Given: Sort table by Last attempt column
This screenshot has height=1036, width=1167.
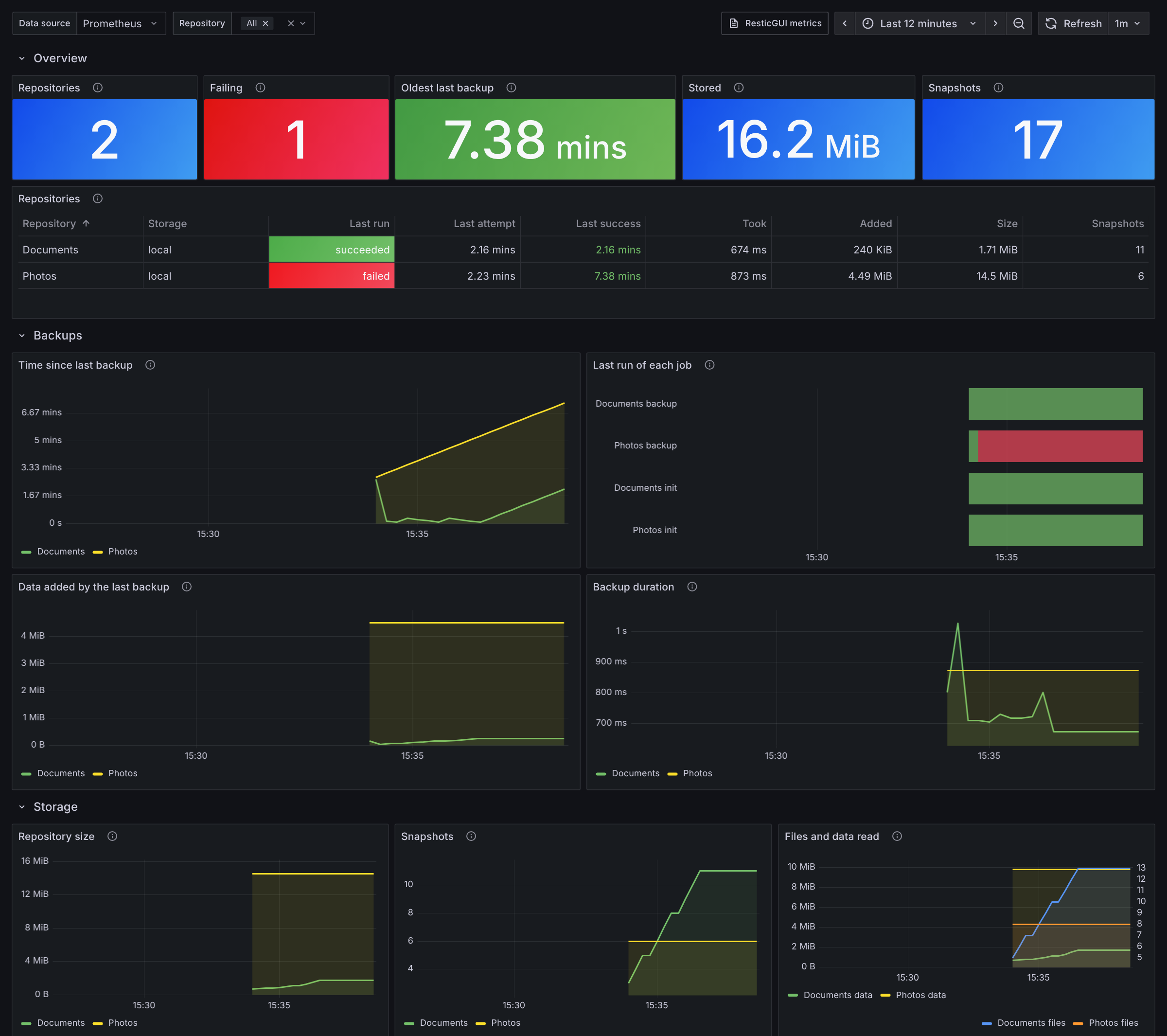Looking at the screenshot, I should [x=484, y=223].
